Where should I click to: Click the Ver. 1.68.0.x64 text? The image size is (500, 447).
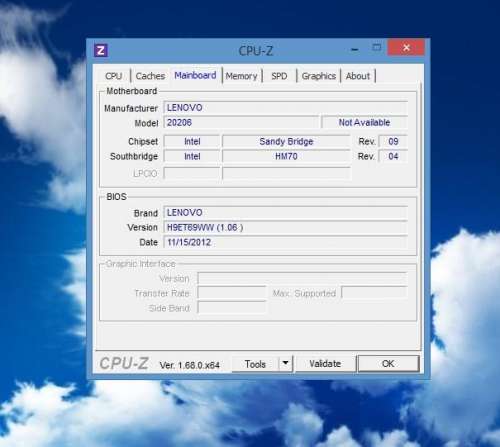(189, 365)
